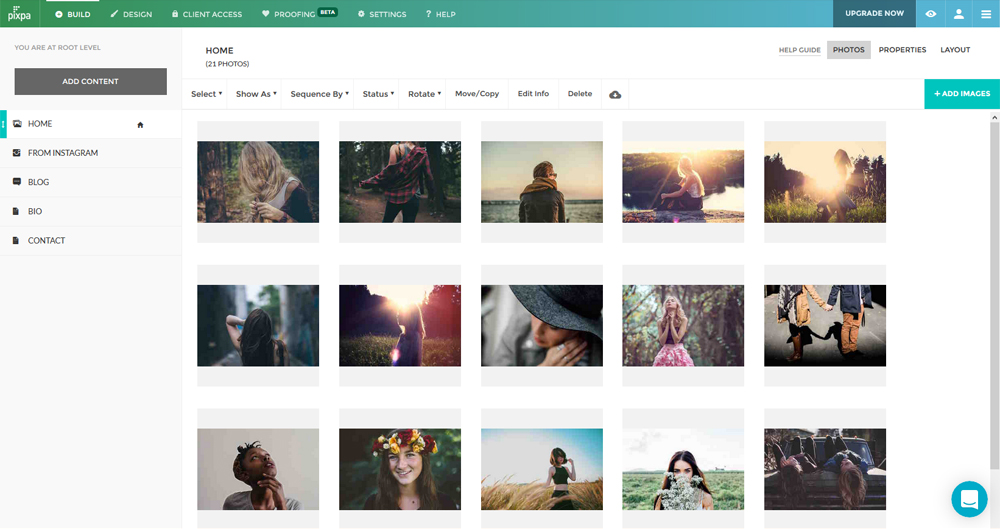Click the Home gallery icon in sidebar
This screenshot has width=1000, height=529.
tap(17, 124)
